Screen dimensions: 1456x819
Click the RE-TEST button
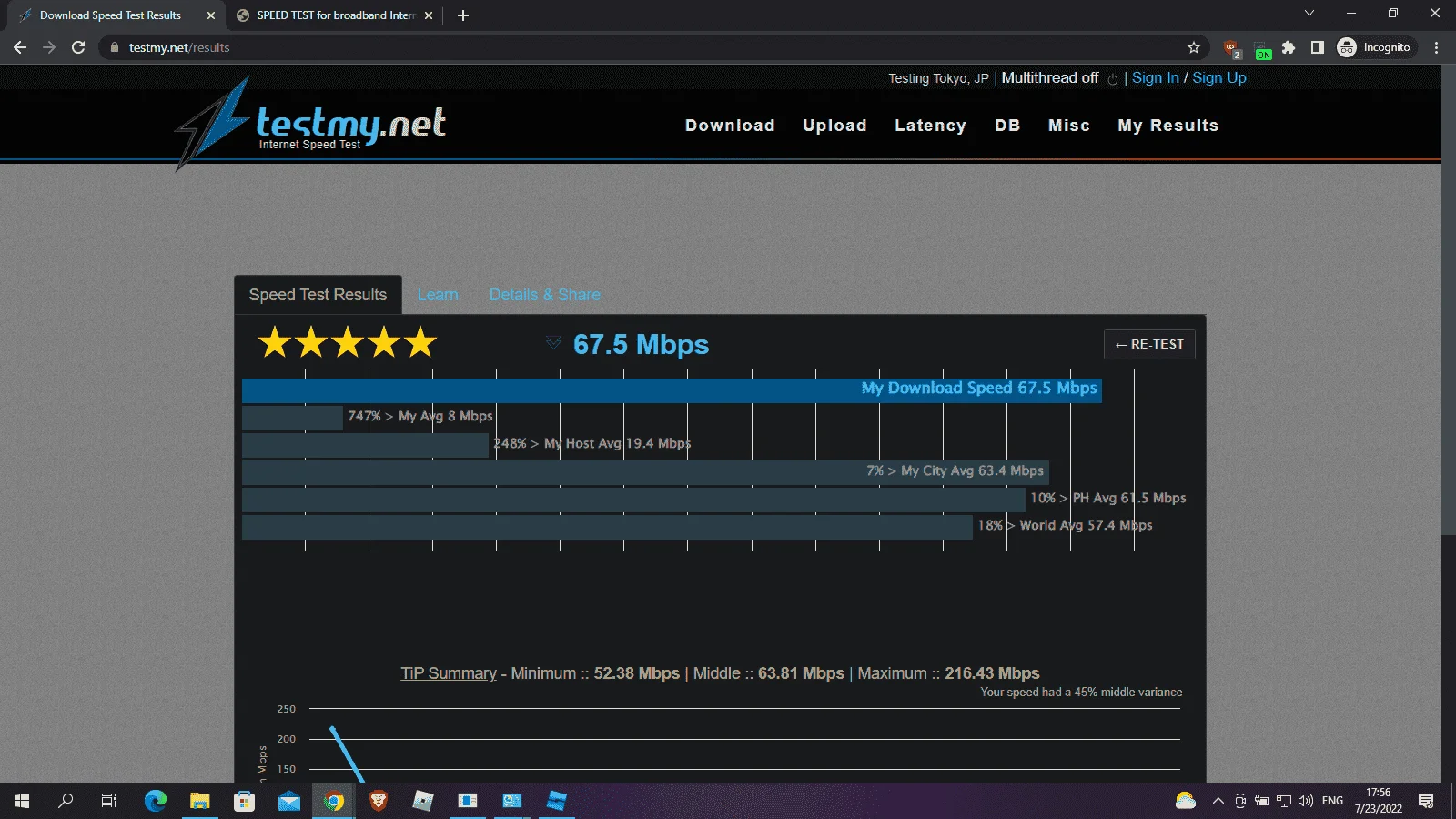tap(1149, 344)
